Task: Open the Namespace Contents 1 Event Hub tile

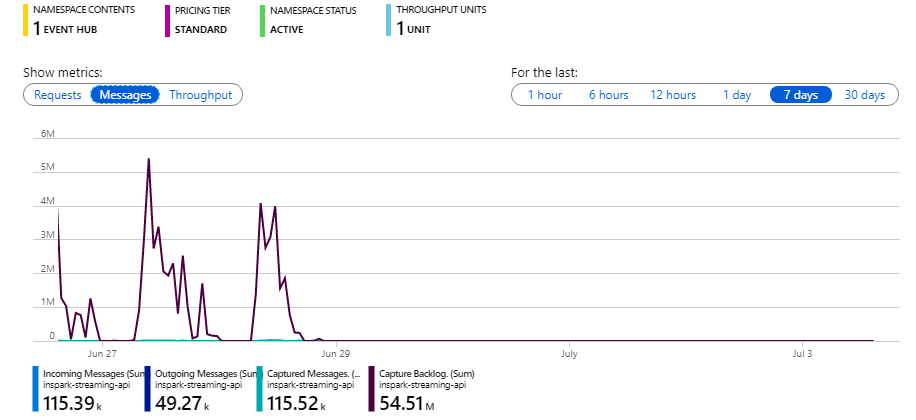Action: (x=79, y=20)
